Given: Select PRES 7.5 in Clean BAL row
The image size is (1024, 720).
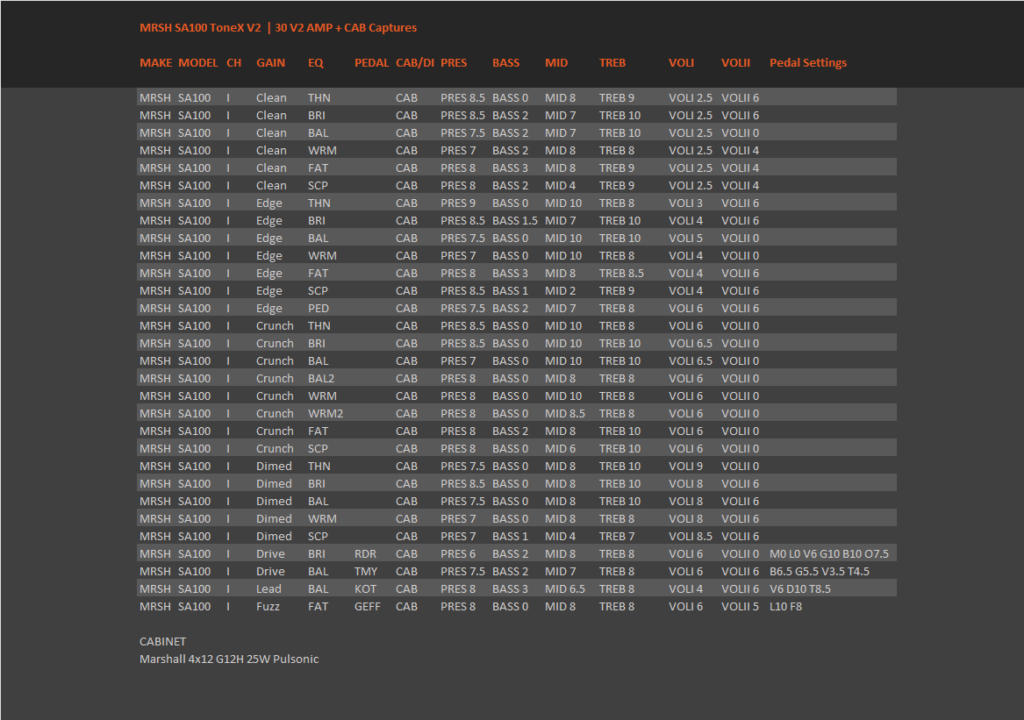Looking at the screenshot, I should (462, 133).
